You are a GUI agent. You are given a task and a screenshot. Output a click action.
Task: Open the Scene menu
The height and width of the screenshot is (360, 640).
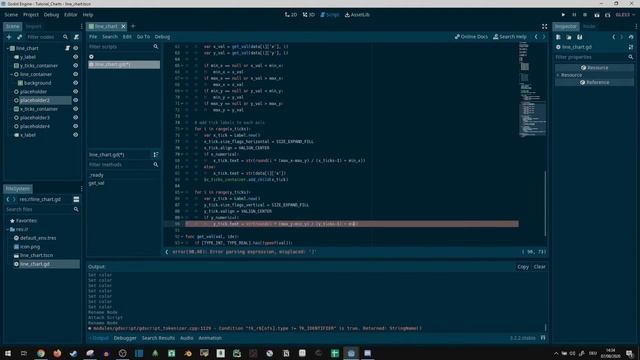tap(11, 15)
